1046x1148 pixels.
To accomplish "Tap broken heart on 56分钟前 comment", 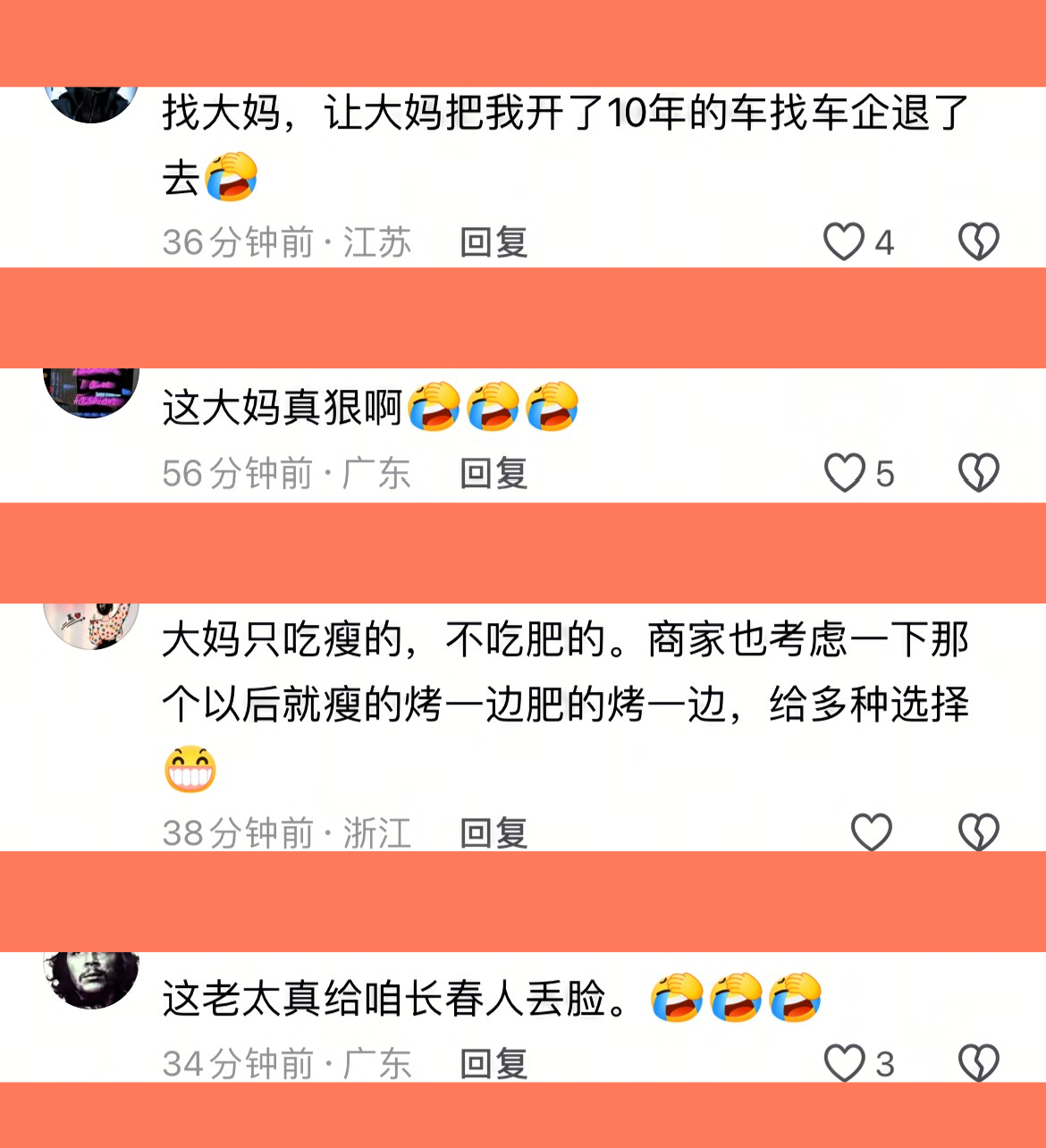I will tap(979, 473).
